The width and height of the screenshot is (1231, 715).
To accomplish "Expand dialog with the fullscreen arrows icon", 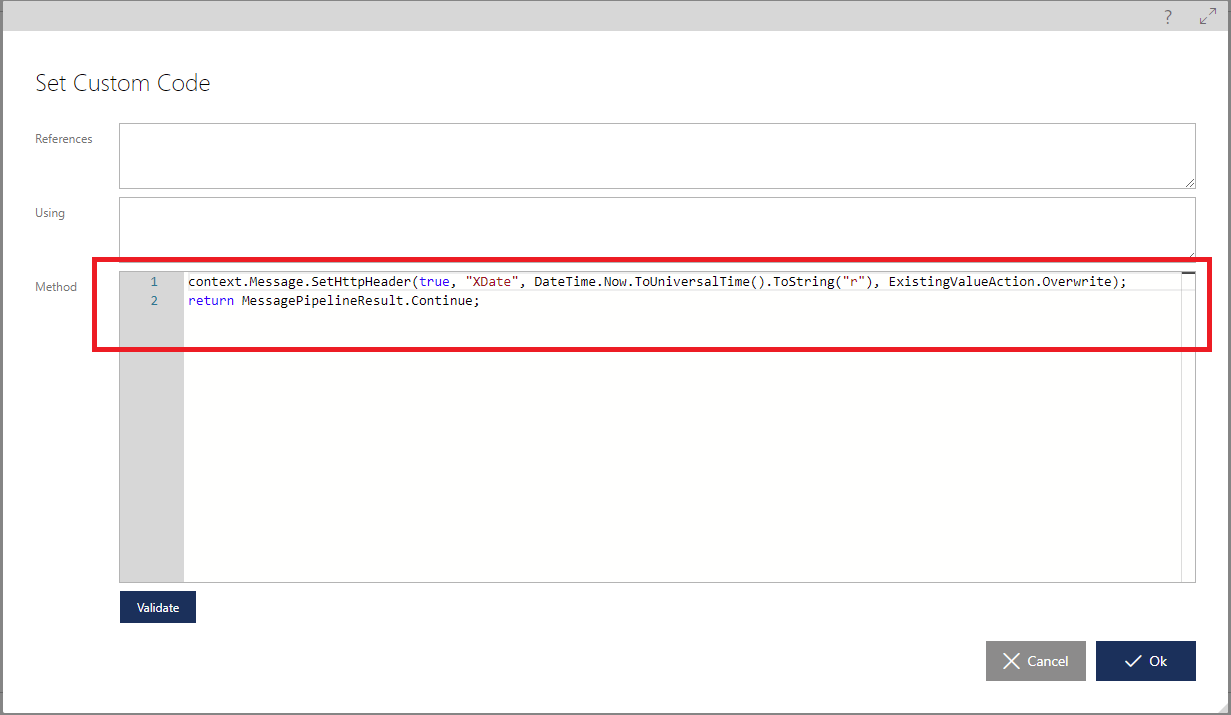I will point(1207,17).
